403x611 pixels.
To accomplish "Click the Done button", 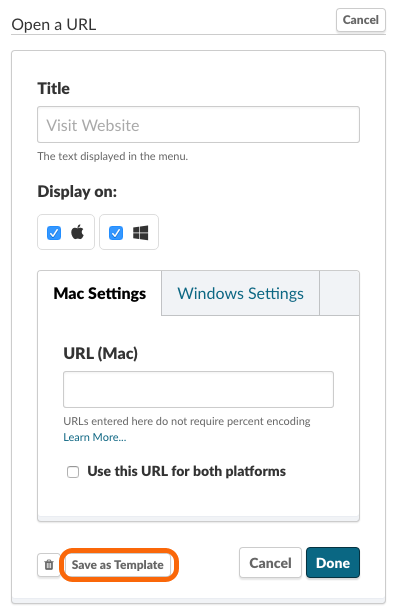I will (333, 563).
